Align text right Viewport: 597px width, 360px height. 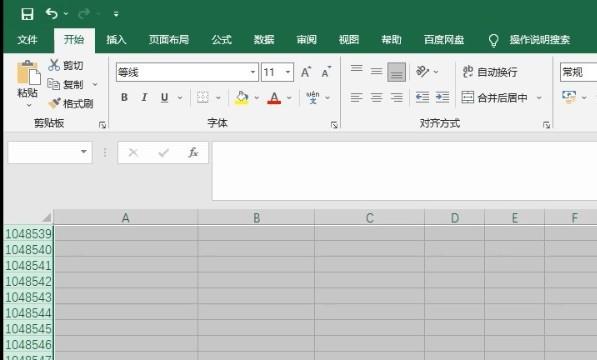click(396, 97)
